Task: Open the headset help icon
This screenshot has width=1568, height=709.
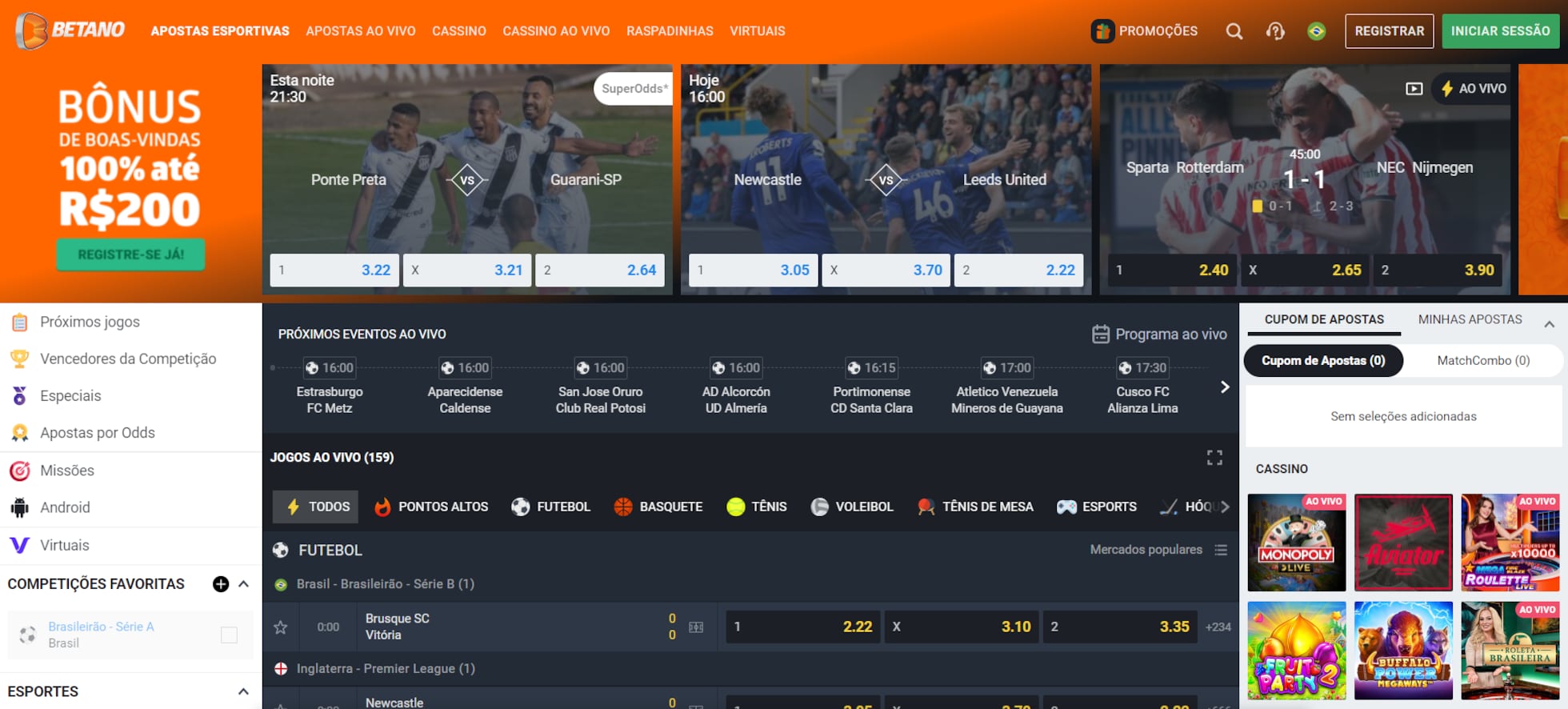Action: (x=1275, y=31)
